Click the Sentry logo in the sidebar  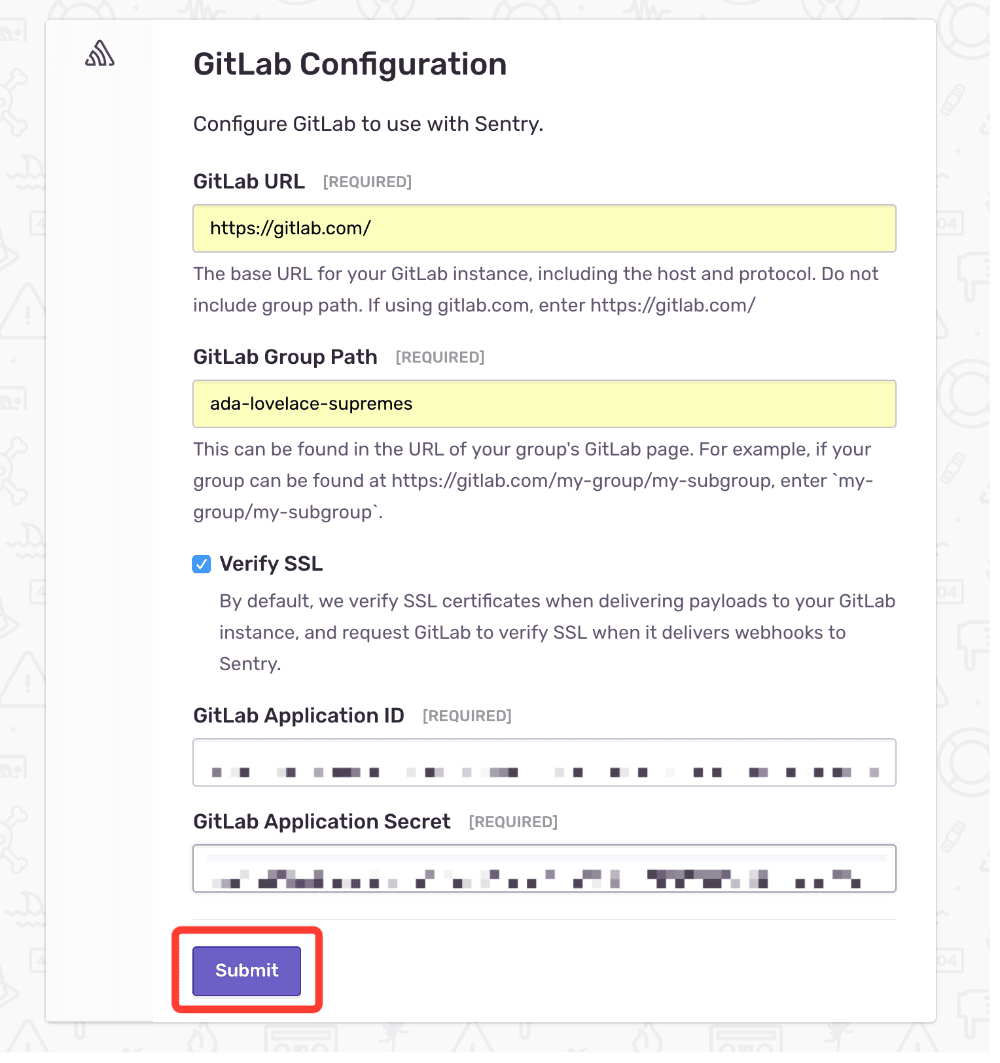(99, 53)
